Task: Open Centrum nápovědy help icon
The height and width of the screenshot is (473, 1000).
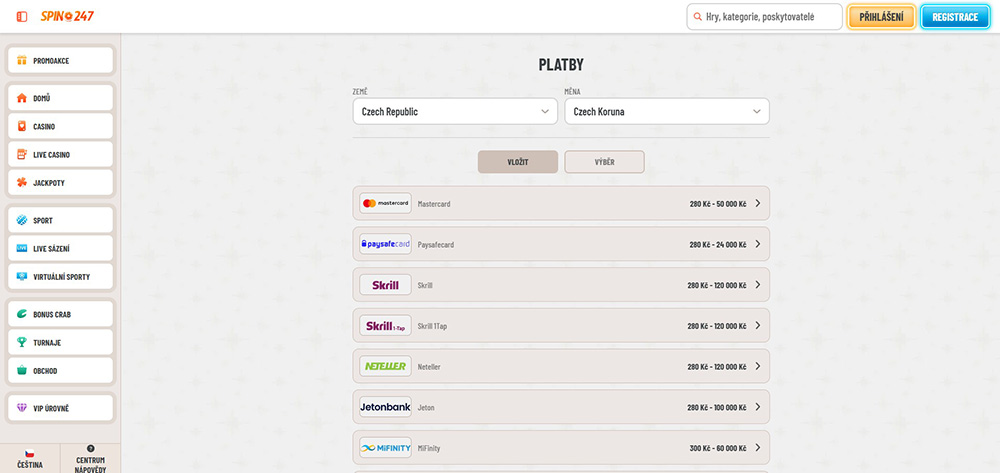Action: pos(91,449)
